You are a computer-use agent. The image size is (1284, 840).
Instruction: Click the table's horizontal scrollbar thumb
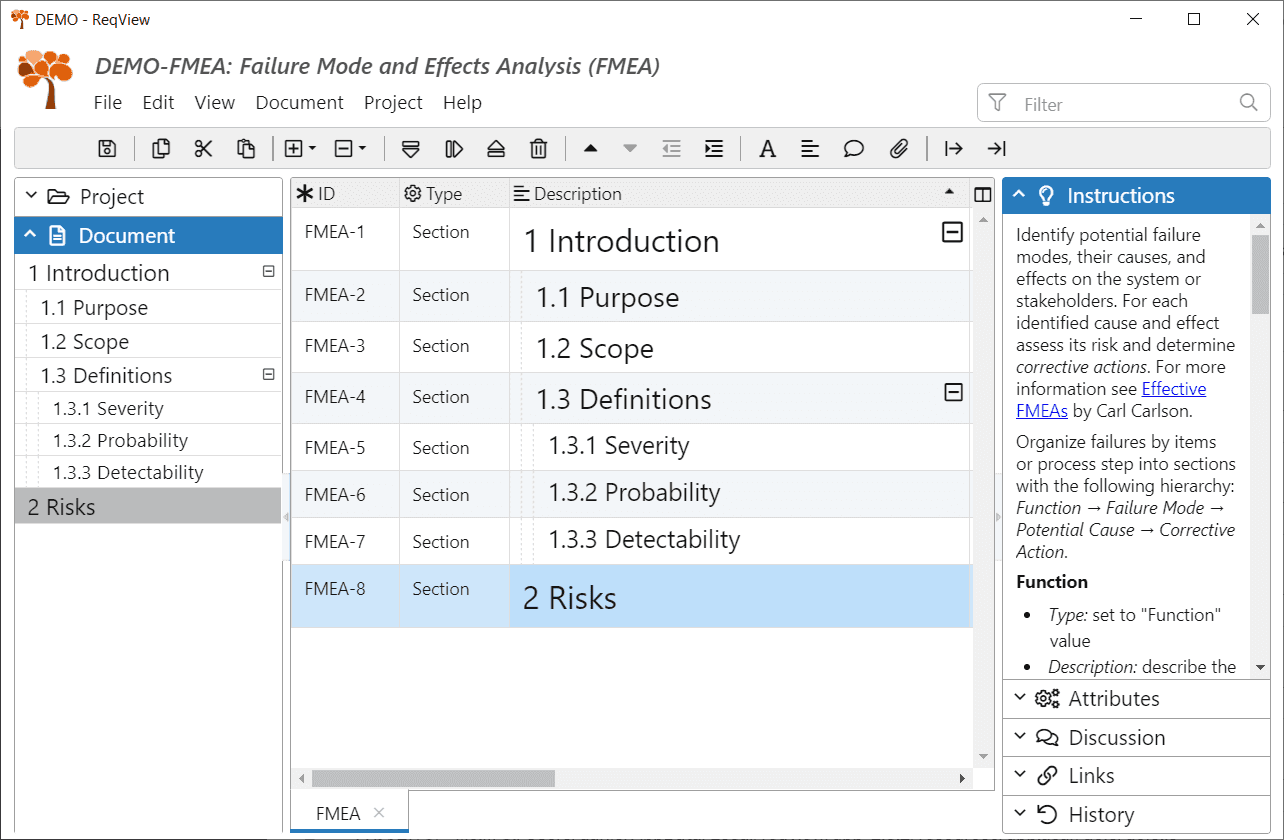pos(433,778)
